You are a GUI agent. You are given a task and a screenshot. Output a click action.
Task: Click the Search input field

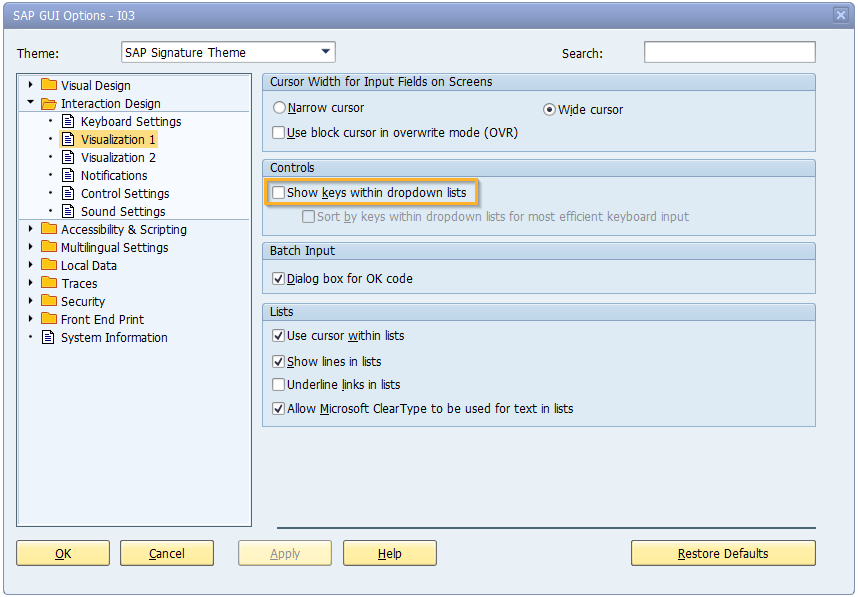729,52
